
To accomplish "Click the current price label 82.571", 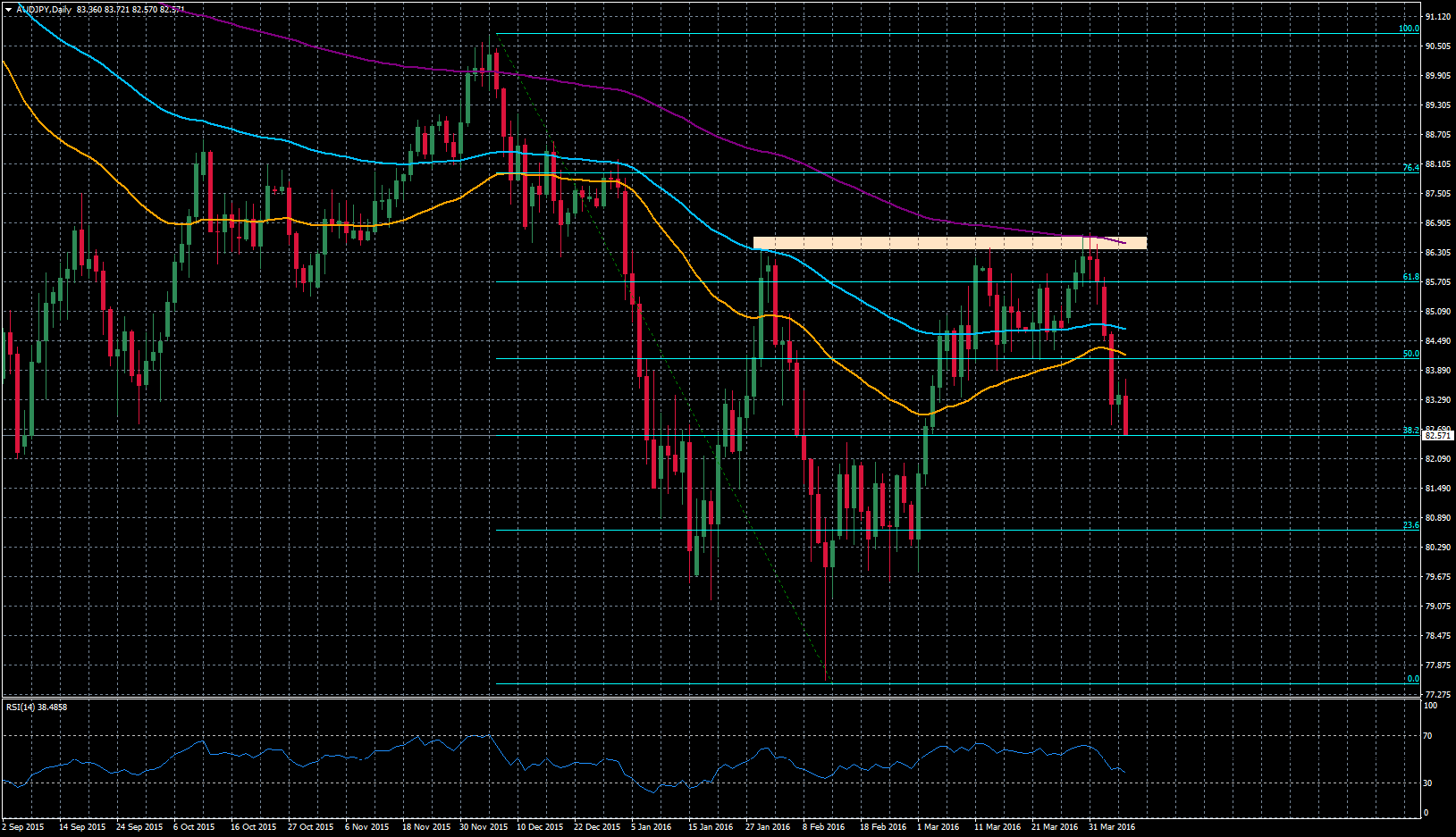I will (x=1437, y=436).
